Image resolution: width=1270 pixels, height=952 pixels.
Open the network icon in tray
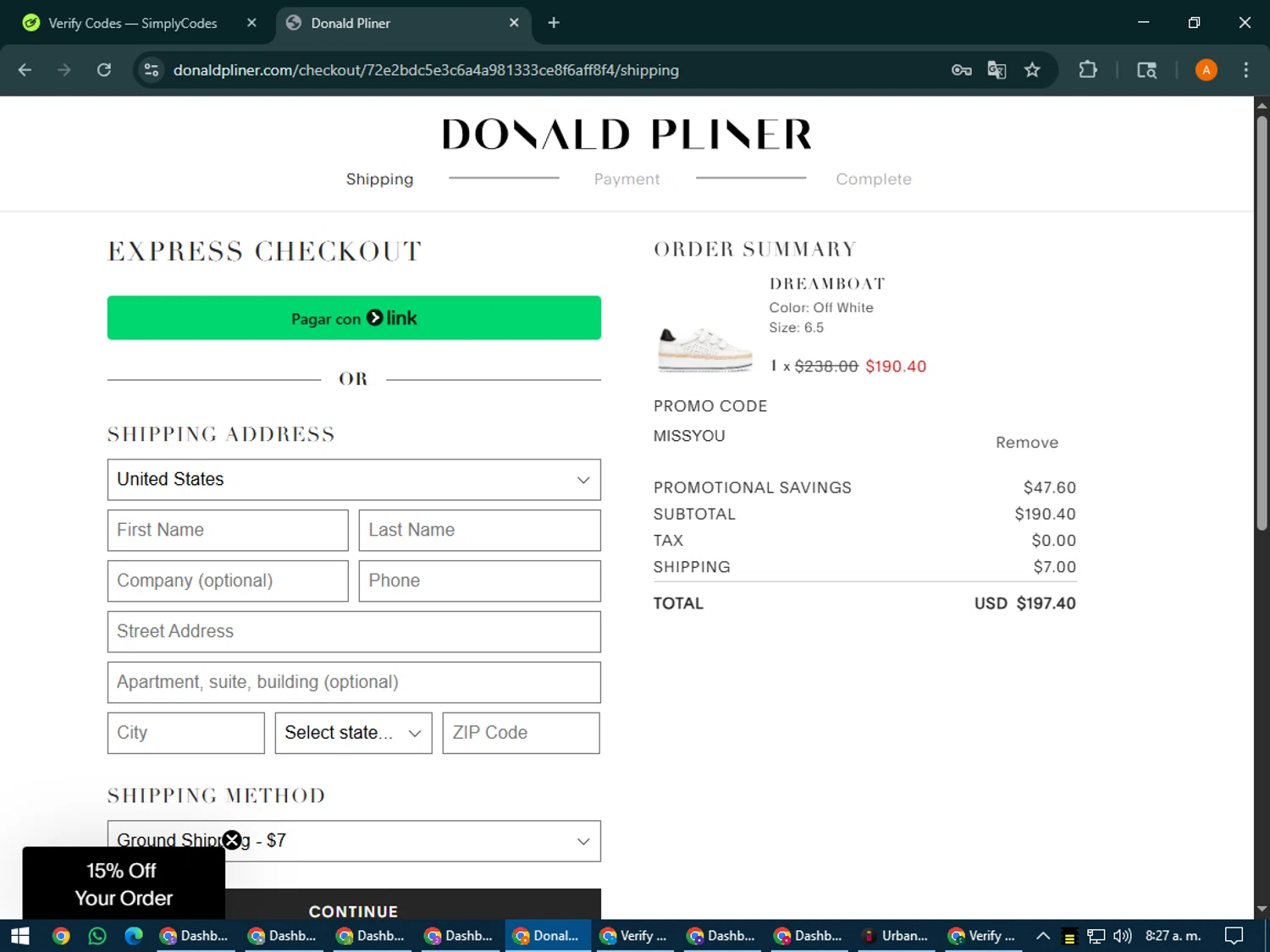click(x=1096, y=936)
